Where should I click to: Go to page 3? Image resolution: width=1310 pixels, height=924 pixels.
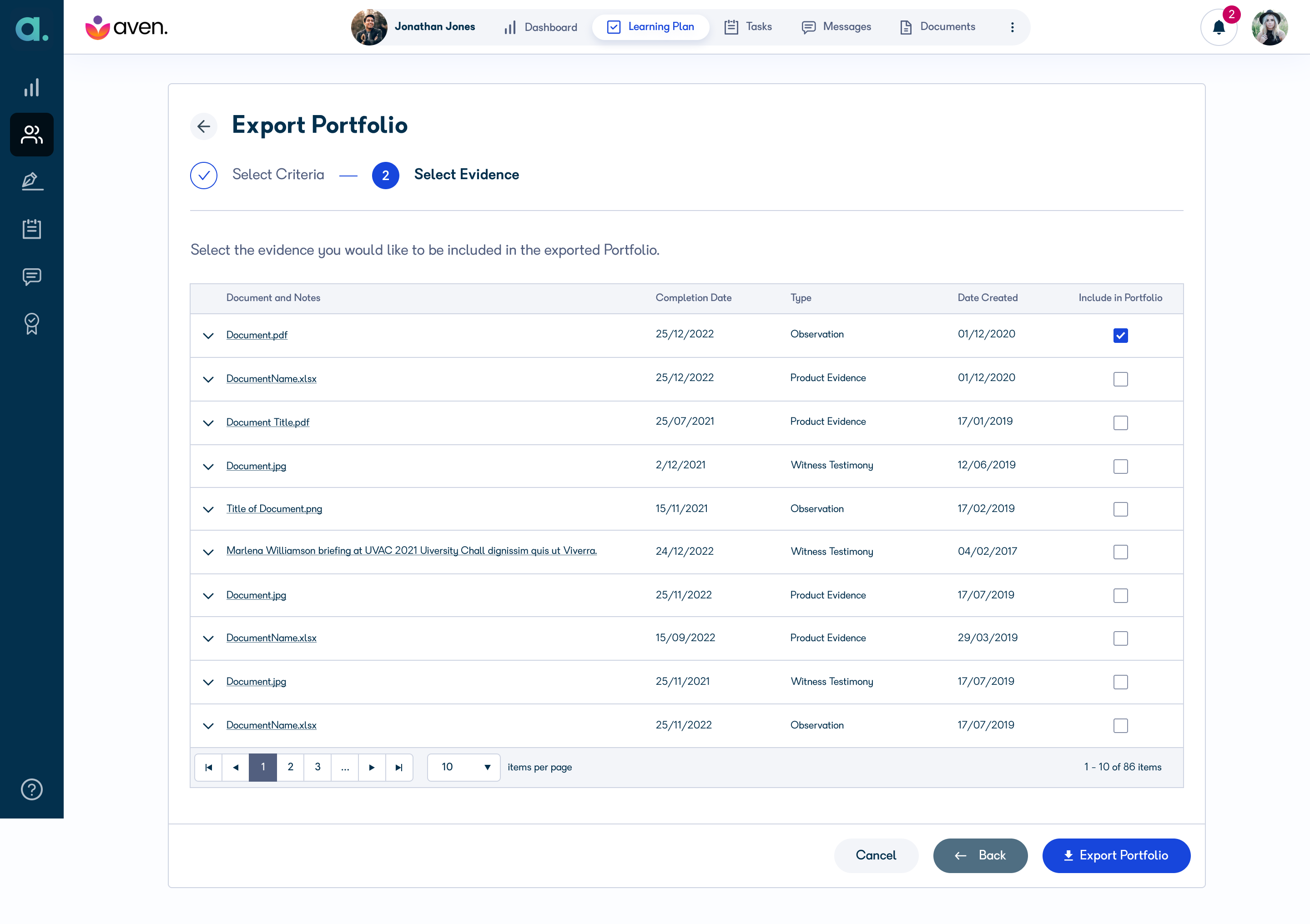318,767
